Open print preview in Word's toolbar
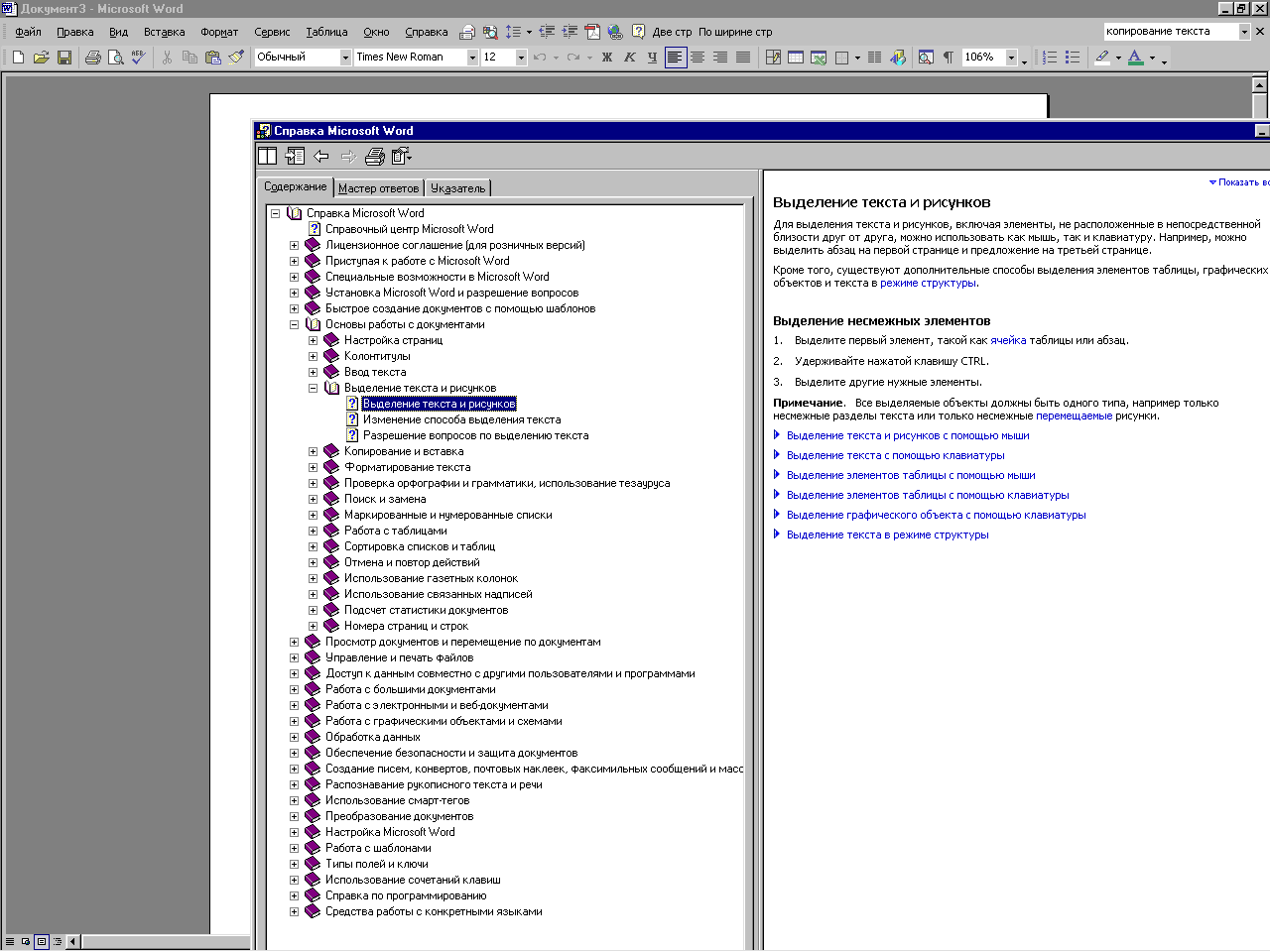 pos(115,58)
